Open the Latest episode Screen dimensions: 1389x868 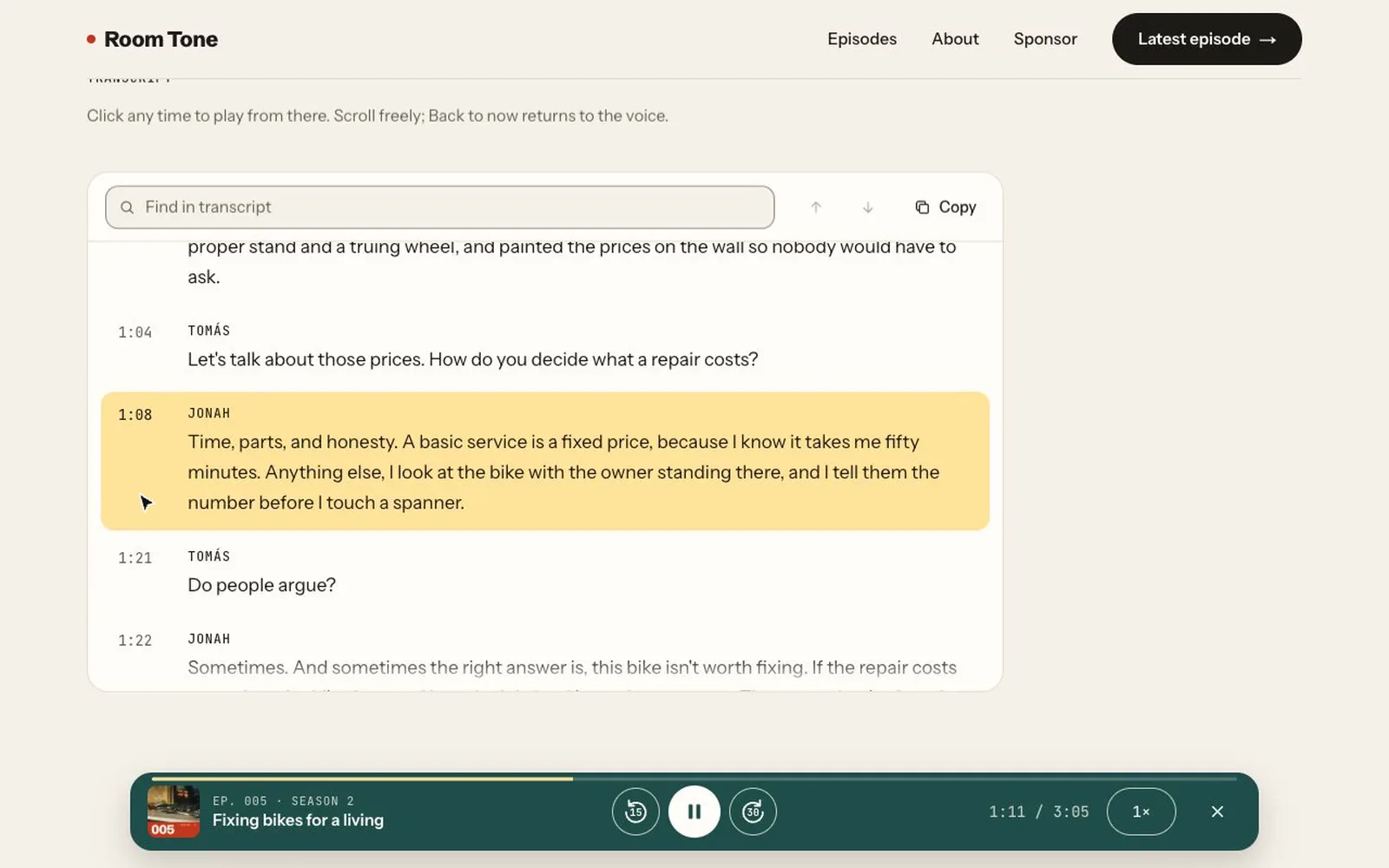coord(1207,39)
